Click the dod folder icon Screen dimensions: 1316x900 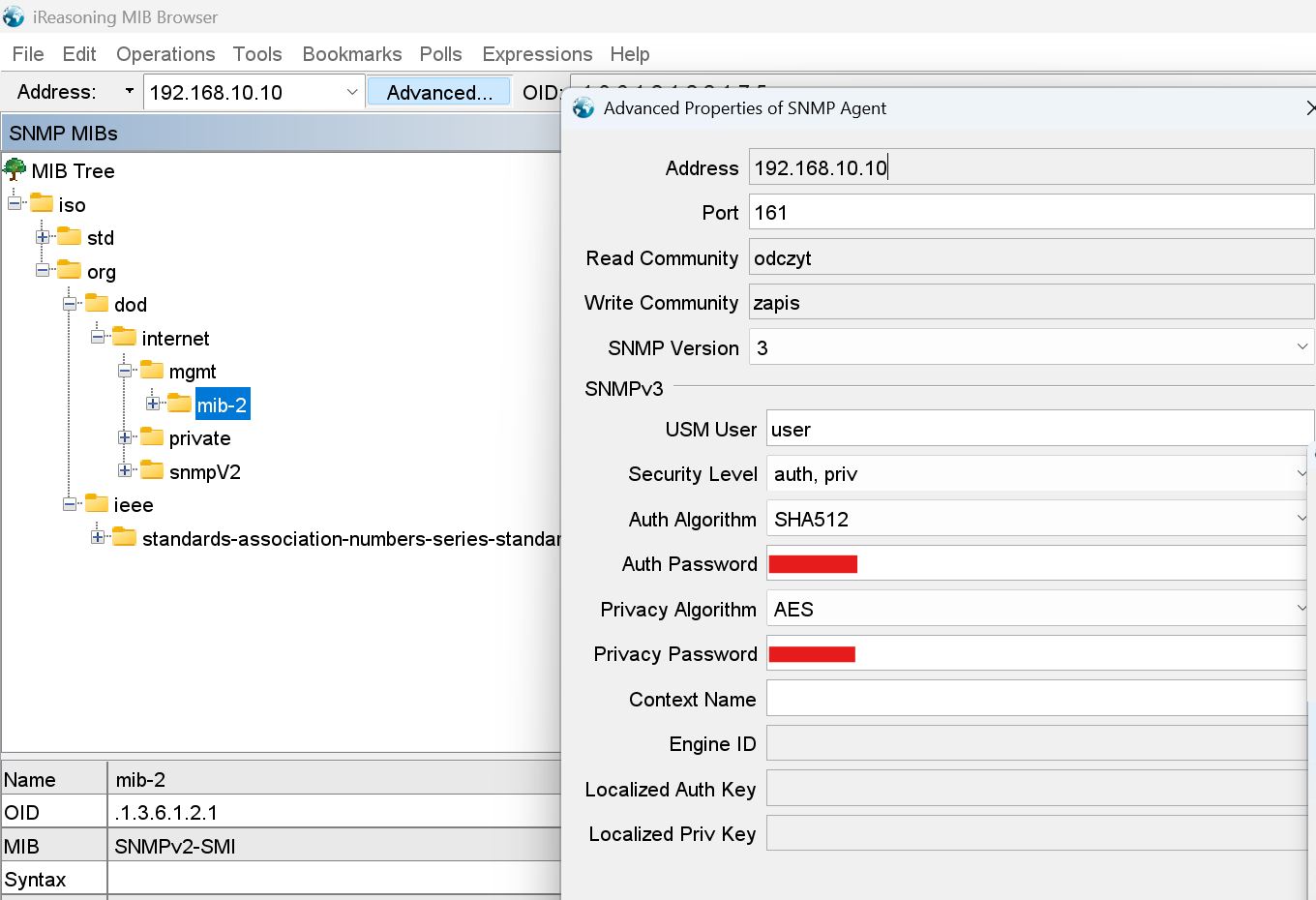pos(97,303)
